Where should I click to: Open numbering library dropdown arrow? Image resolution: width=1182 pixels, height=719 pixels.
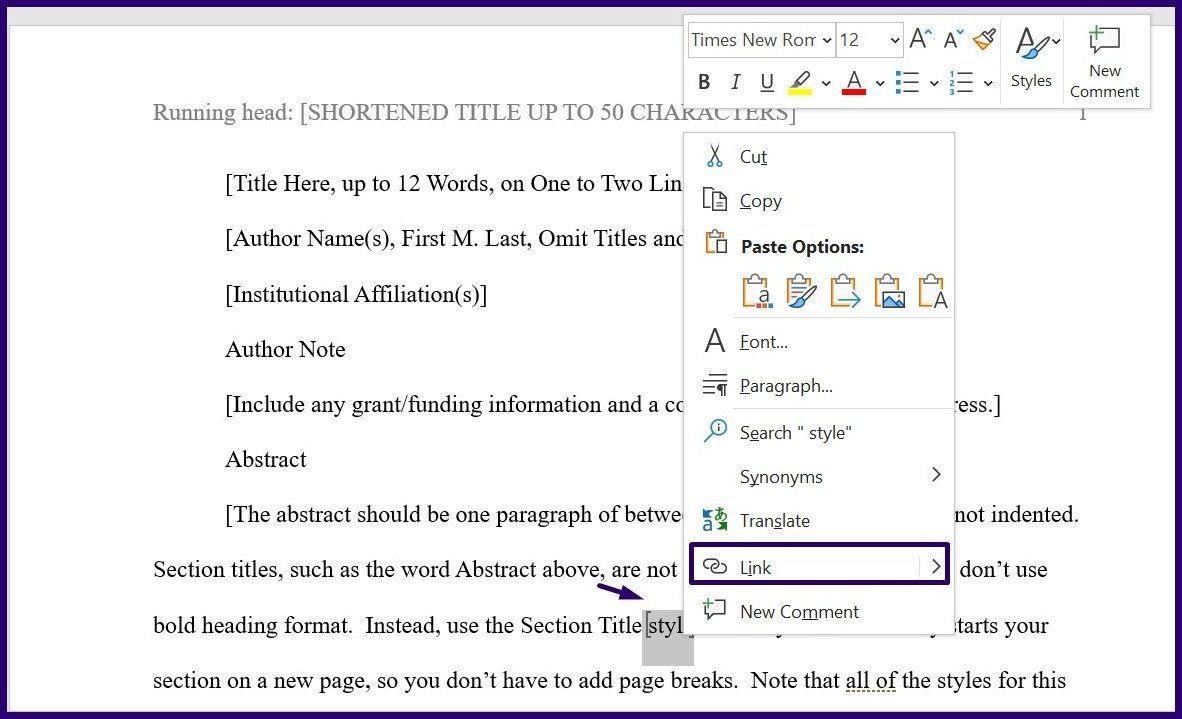tap(988, 83)
